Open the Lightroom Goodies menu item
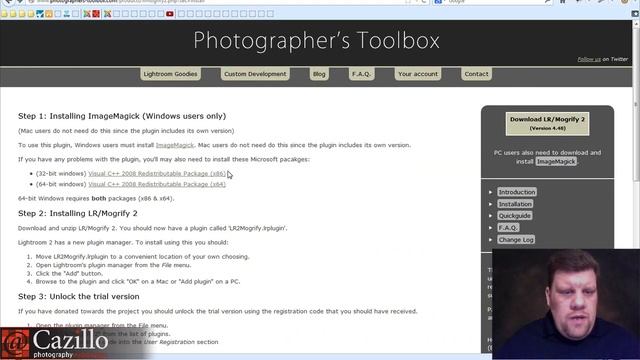The width and height of the screenshot is (640, 360). coord(170,74)
